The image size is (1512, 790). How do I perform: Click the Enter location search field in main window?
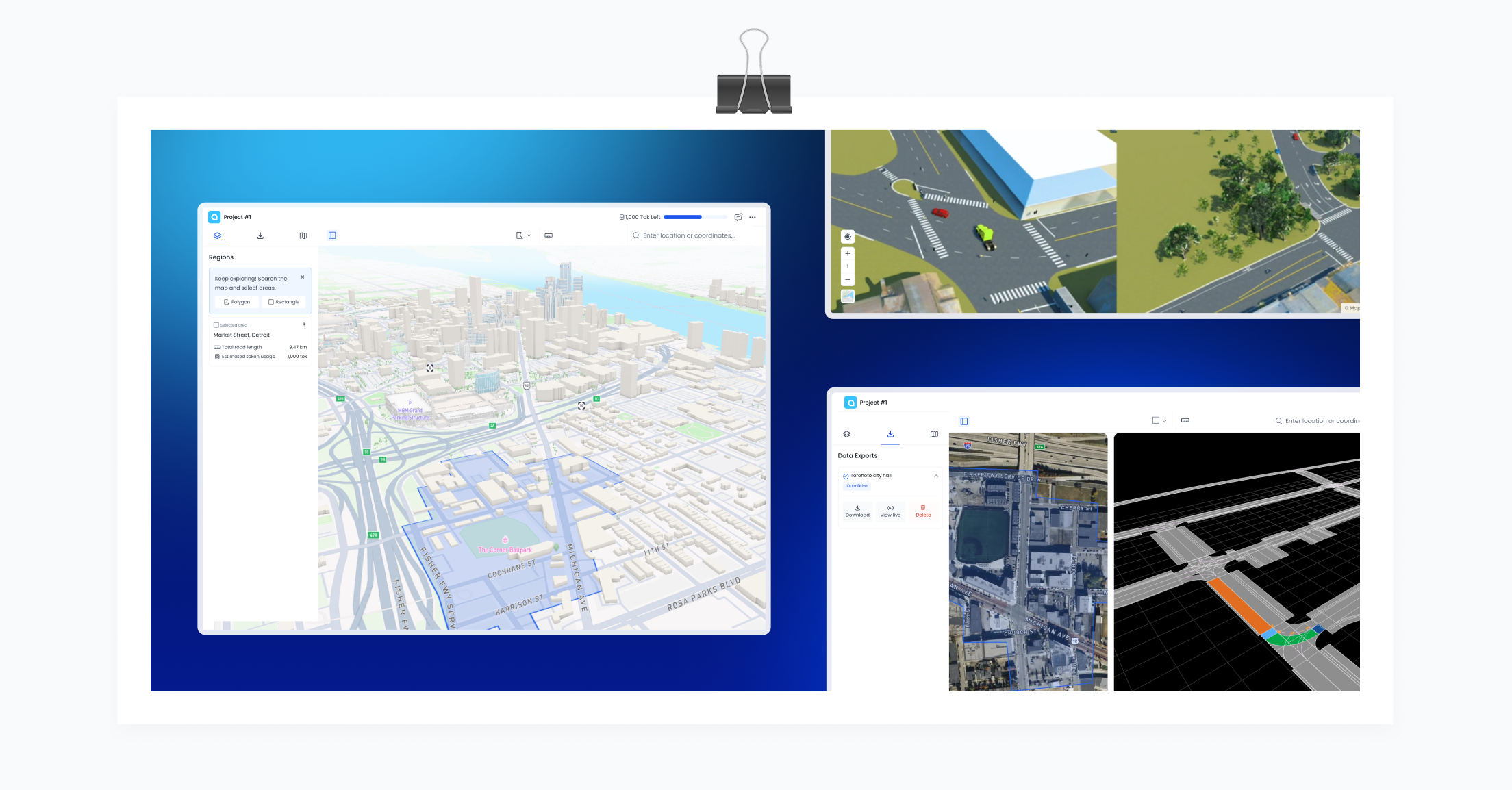coord(688,235)
